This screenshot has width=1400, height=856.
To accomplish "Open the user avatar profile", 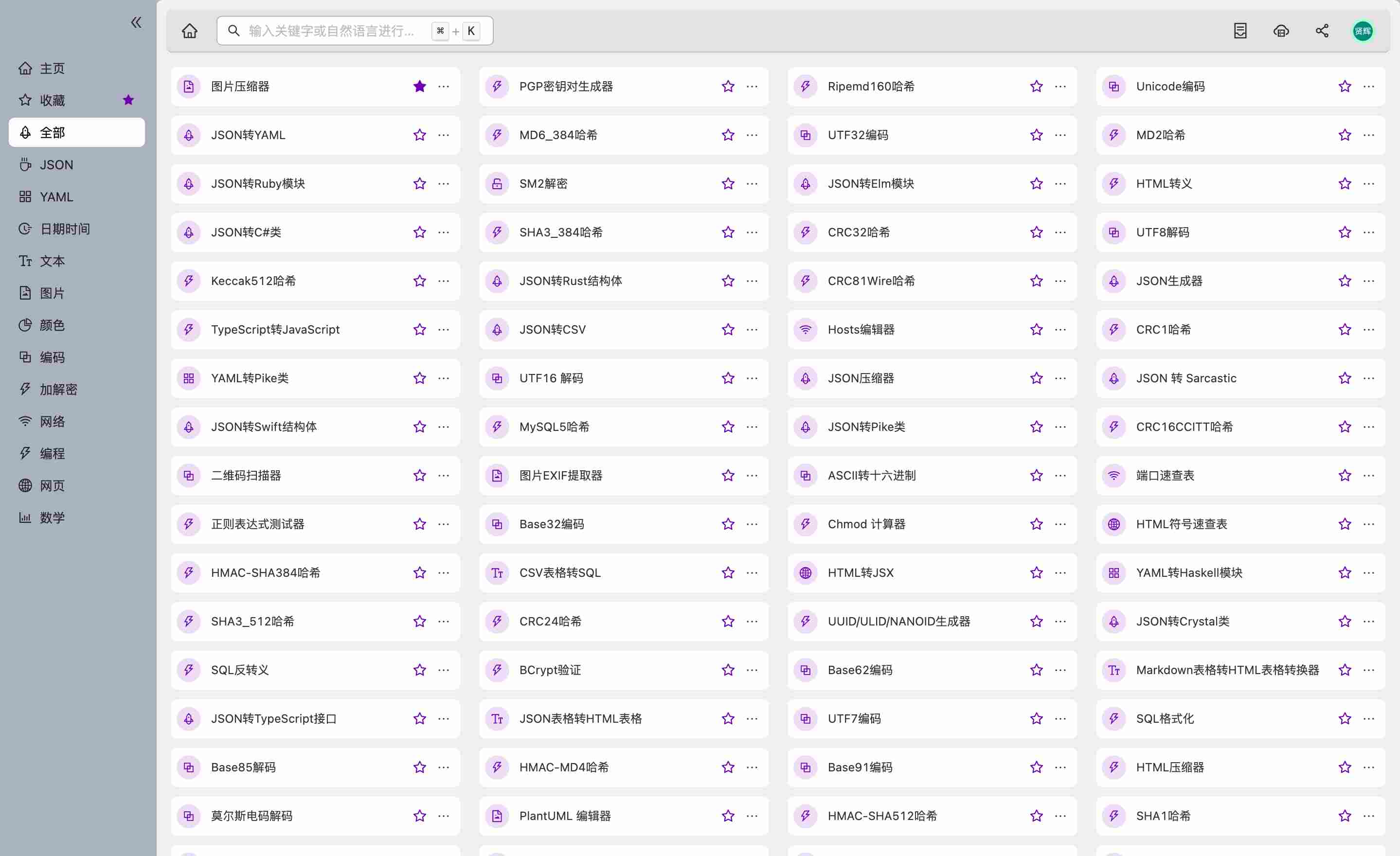I will pyautogui.click(x=1362, y=31).
